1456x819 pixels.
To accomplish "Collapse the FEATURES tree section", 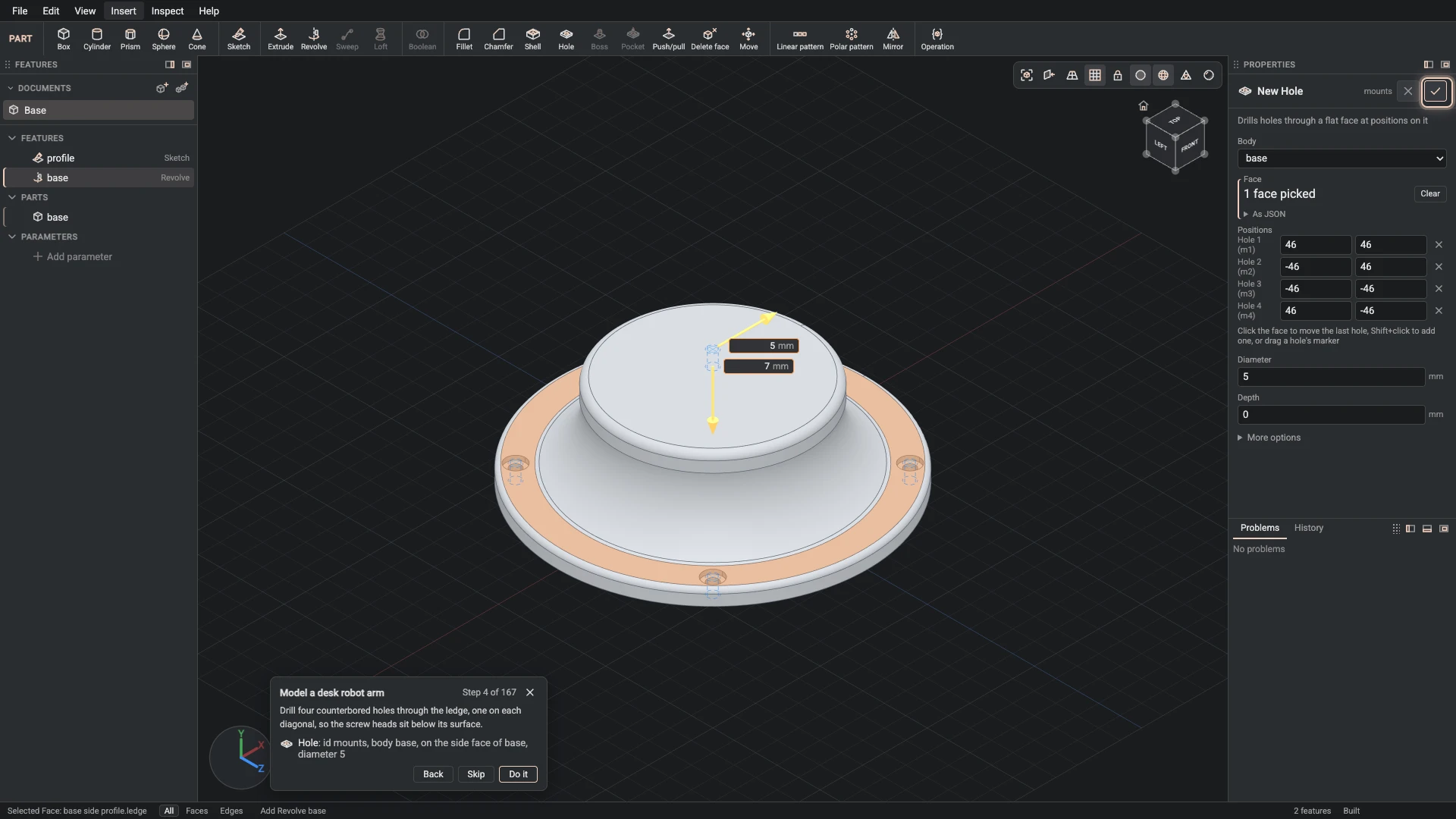I will [x=12, y=138].
